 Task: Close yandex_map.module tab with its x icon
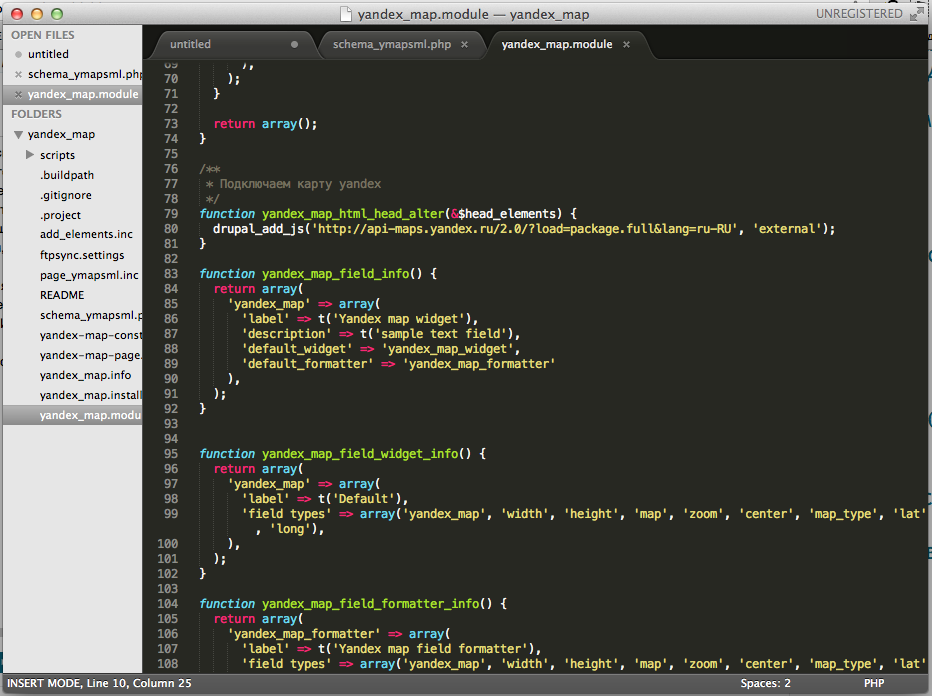click(626, 45)
